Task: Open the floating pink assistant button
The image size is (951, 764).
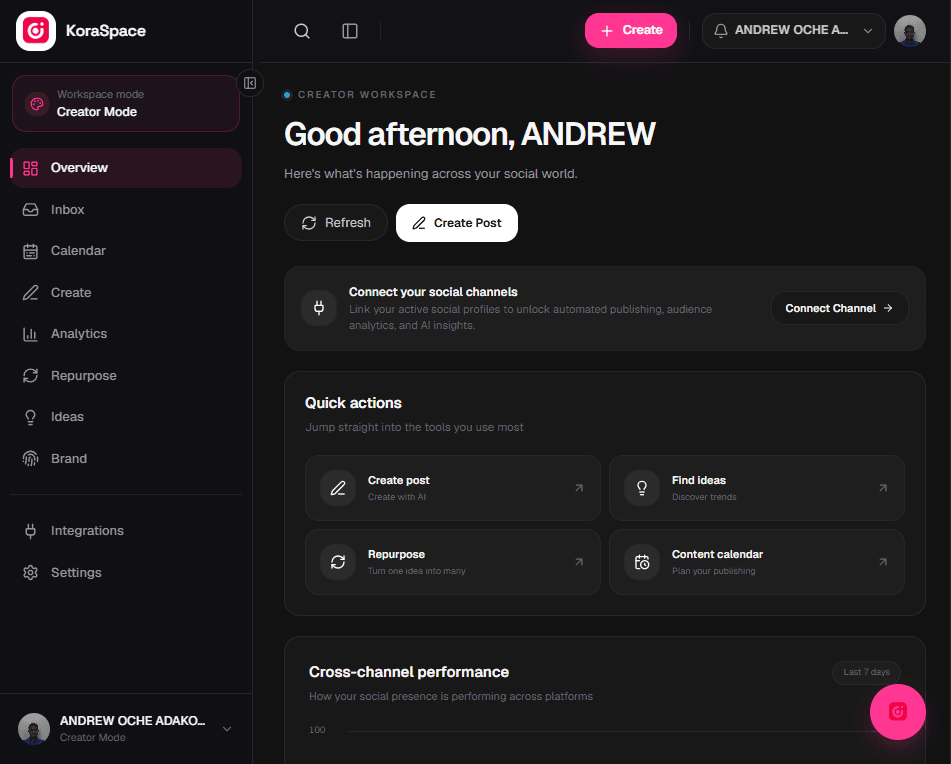Action: [x=898, y=712]
